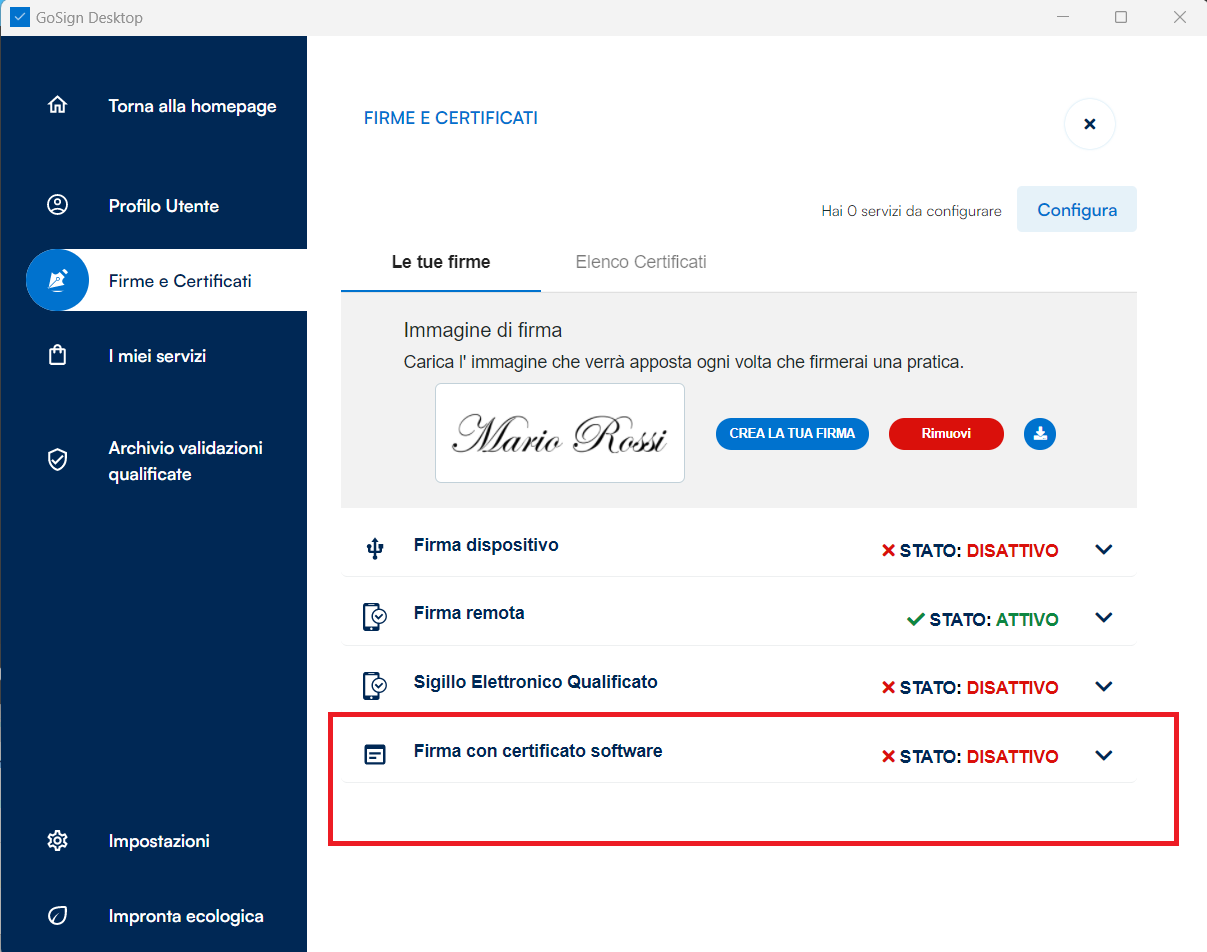
Task: Click the home icon in the sidebar
Action: click(x=58, y=105)
